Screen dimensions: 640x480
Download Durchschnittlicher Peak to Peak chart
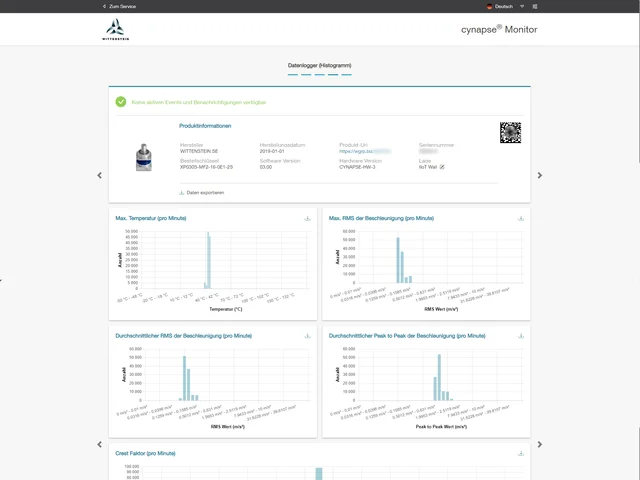521,336
